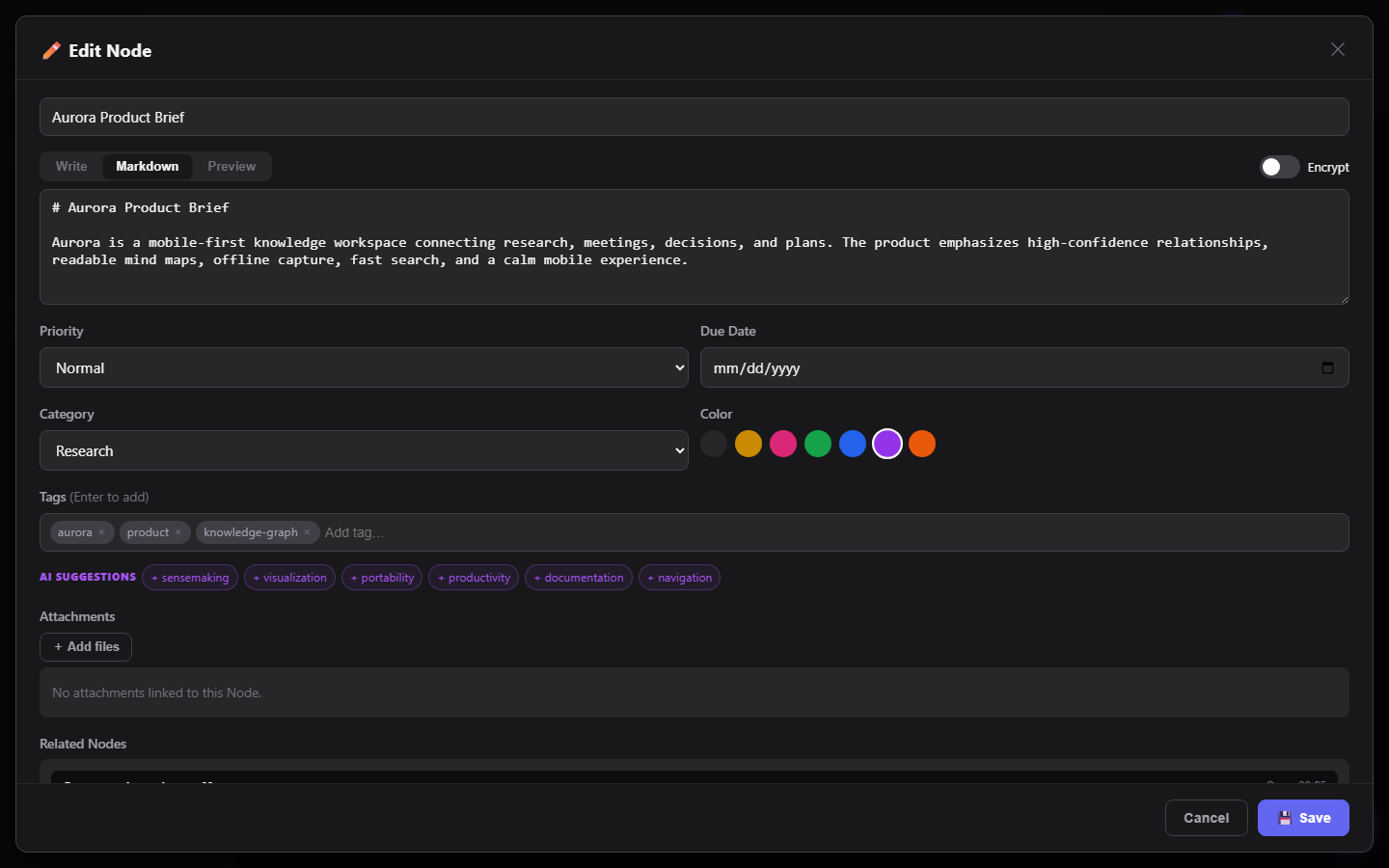Select the green color swatch
The image size is (1389, 868).
(x=818, y=444)
